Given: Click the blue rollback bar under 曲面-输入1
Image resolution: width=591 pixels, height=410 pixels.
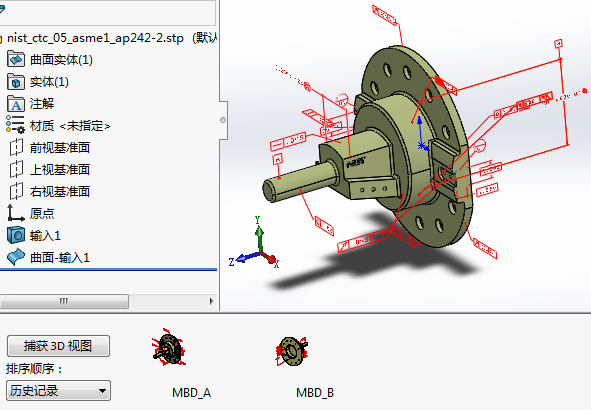Looking at the screenshot, I should 109,270.
